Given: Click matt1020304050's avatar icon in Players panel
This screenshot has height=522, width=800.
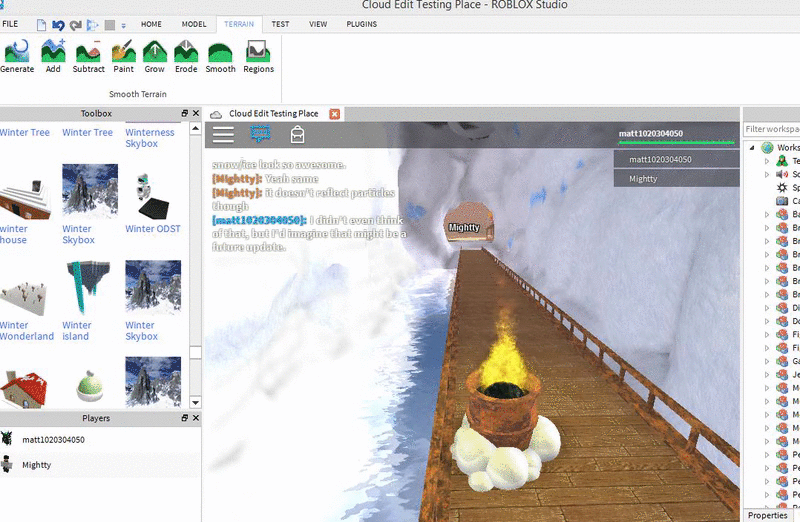Looking at the screenshot, I should coord(6,439).
